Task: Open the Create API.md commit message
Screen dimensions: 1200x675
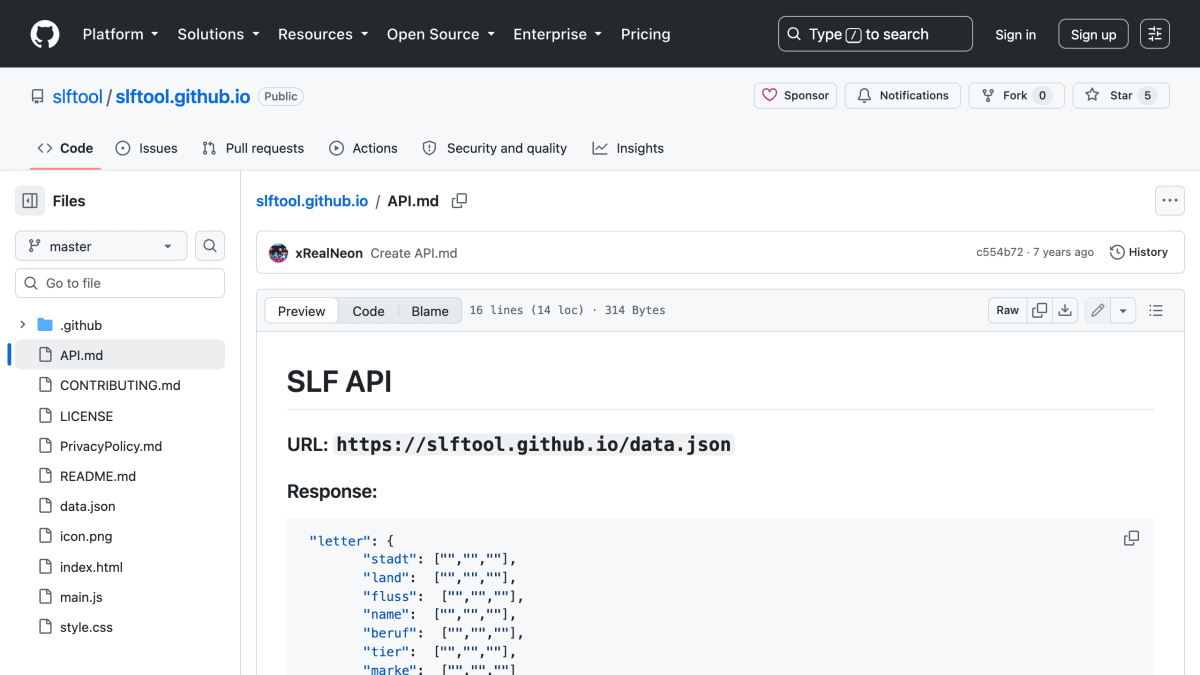Action: pyautogui.click(x=414, y=253)
